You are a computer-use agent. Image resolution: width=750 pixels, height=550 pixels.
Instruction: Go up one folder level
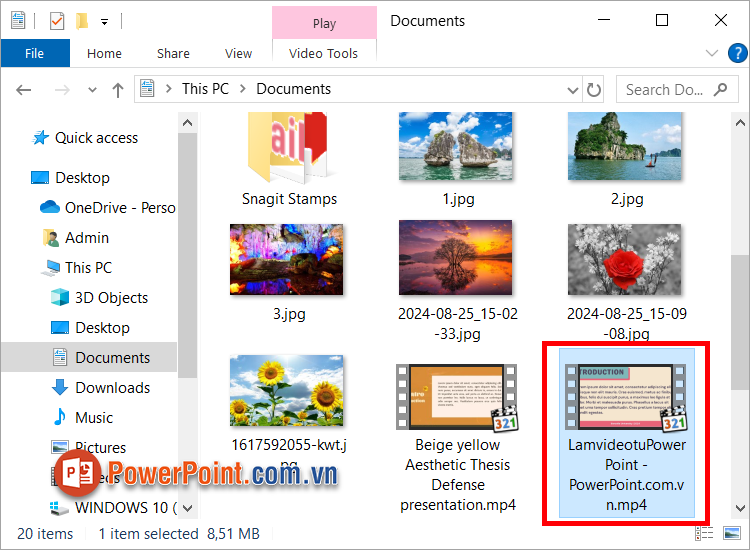118,89
